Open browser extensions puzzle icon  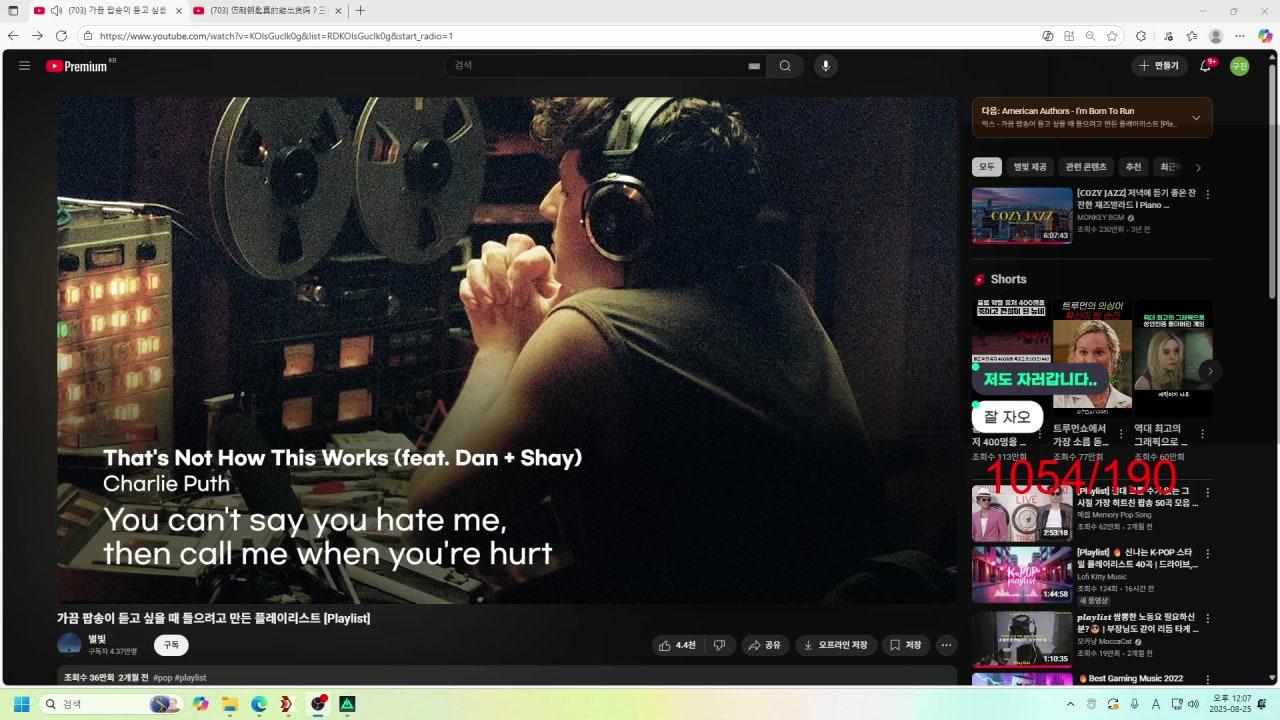coord(1141,35)
